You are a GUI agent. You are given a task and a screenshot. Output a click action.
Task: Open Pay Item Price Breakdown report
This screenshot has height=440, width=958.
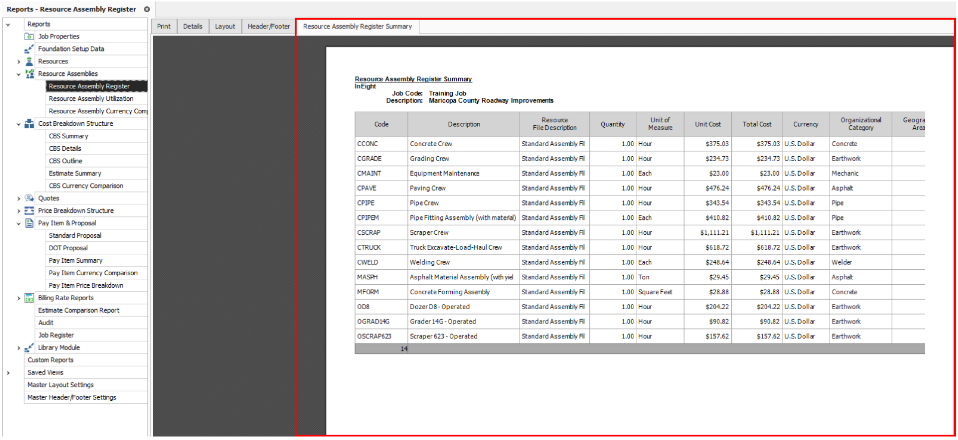click(97, 285)
